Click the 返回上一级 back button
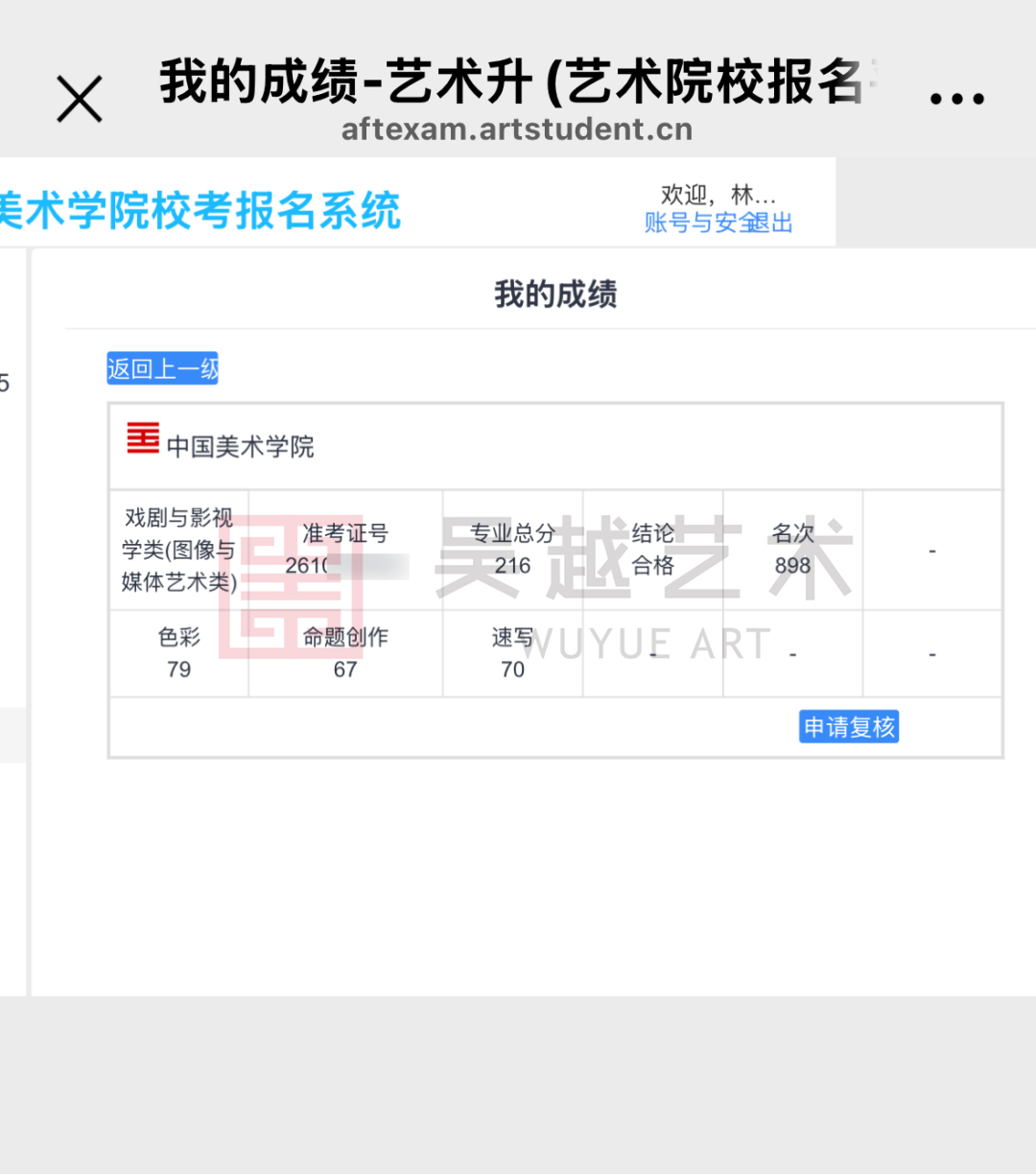This screenshot has height=1174, width=1036. tap(161, 368)
